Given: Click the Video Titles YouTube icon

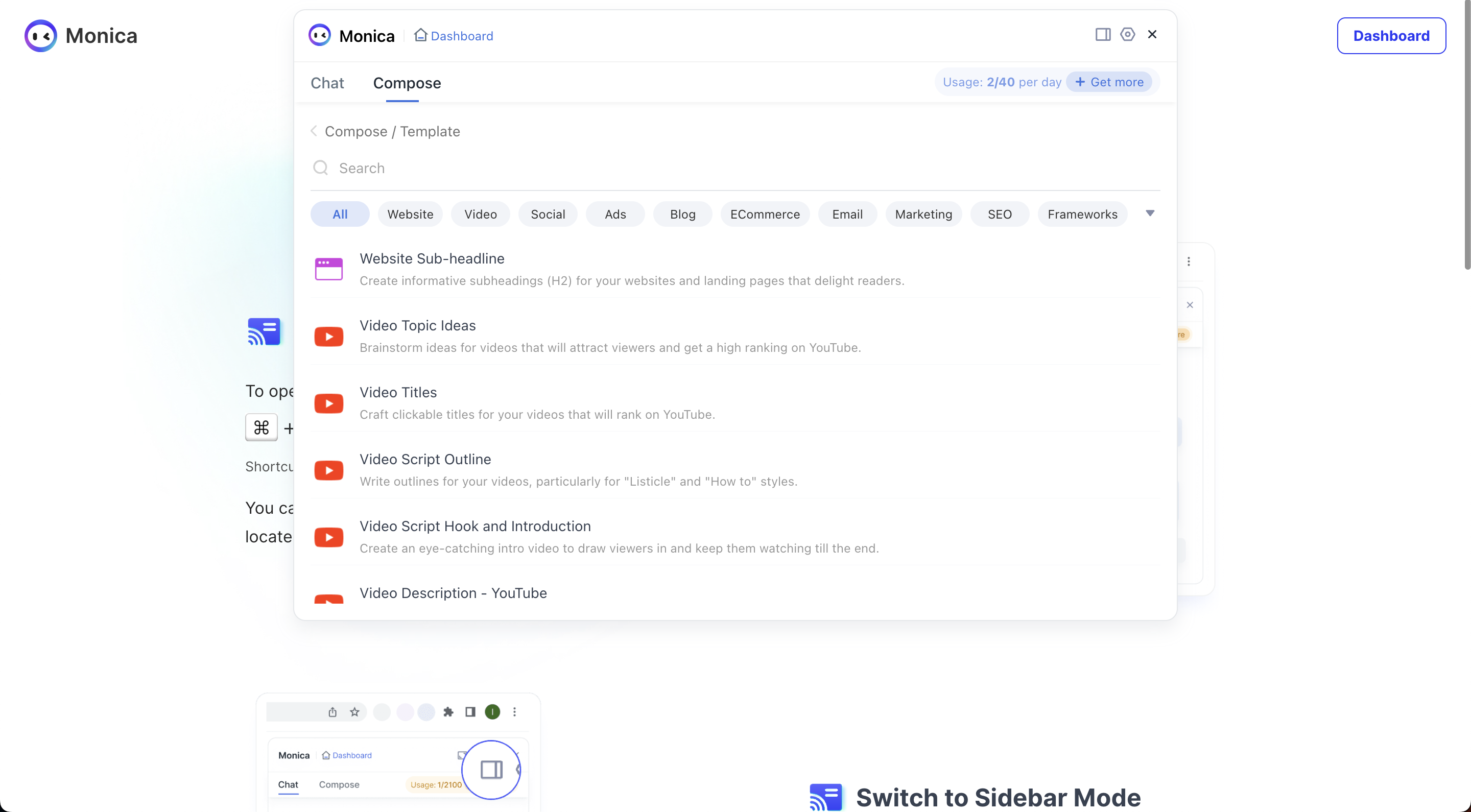Looking at the screenshot, I should (328, 403).
